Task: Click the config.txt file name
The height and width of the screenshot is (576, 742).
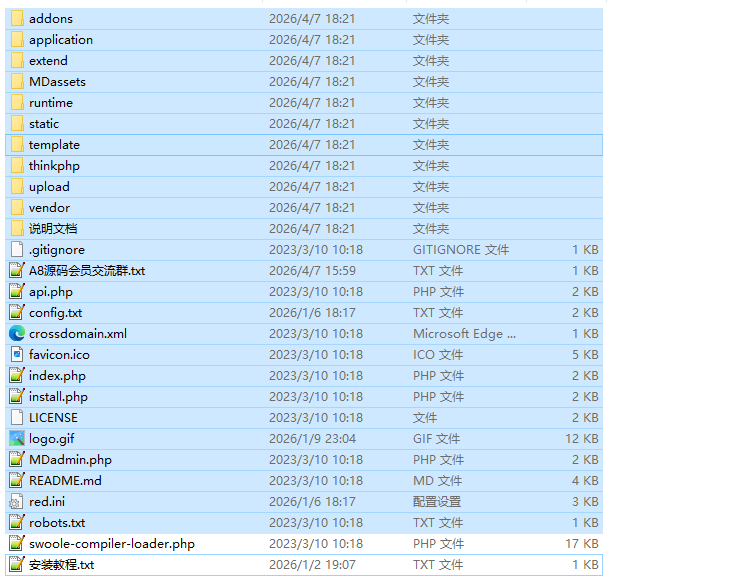Action: tap(56, 312)
